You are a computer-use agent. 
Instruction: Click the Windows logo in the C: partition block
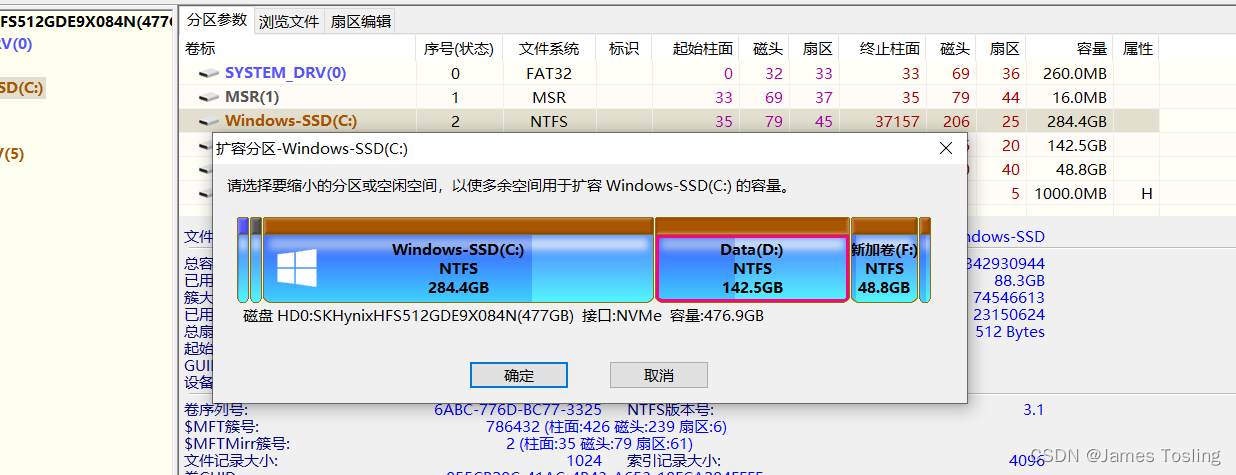[297, 268]
